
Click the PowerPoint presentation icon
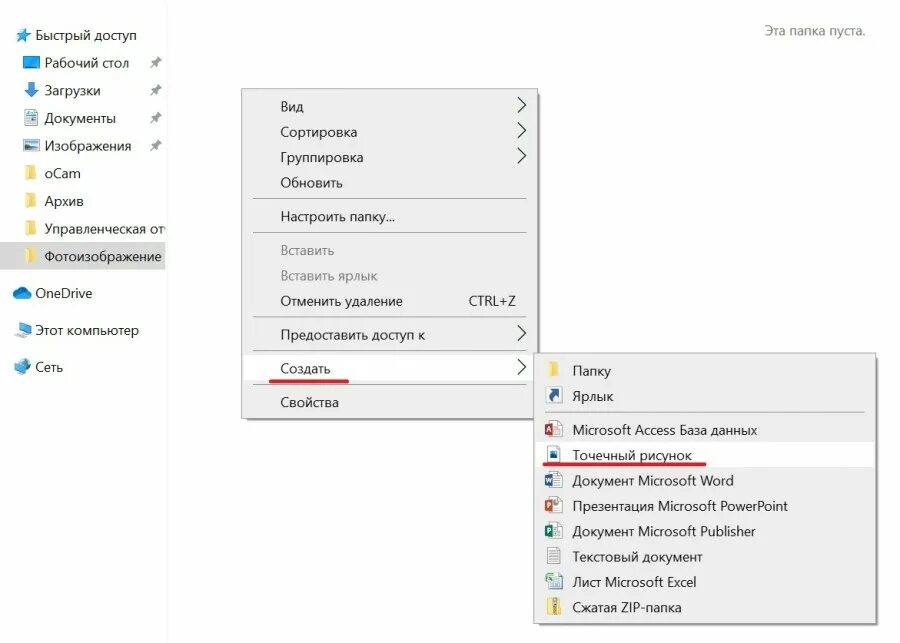553,505
